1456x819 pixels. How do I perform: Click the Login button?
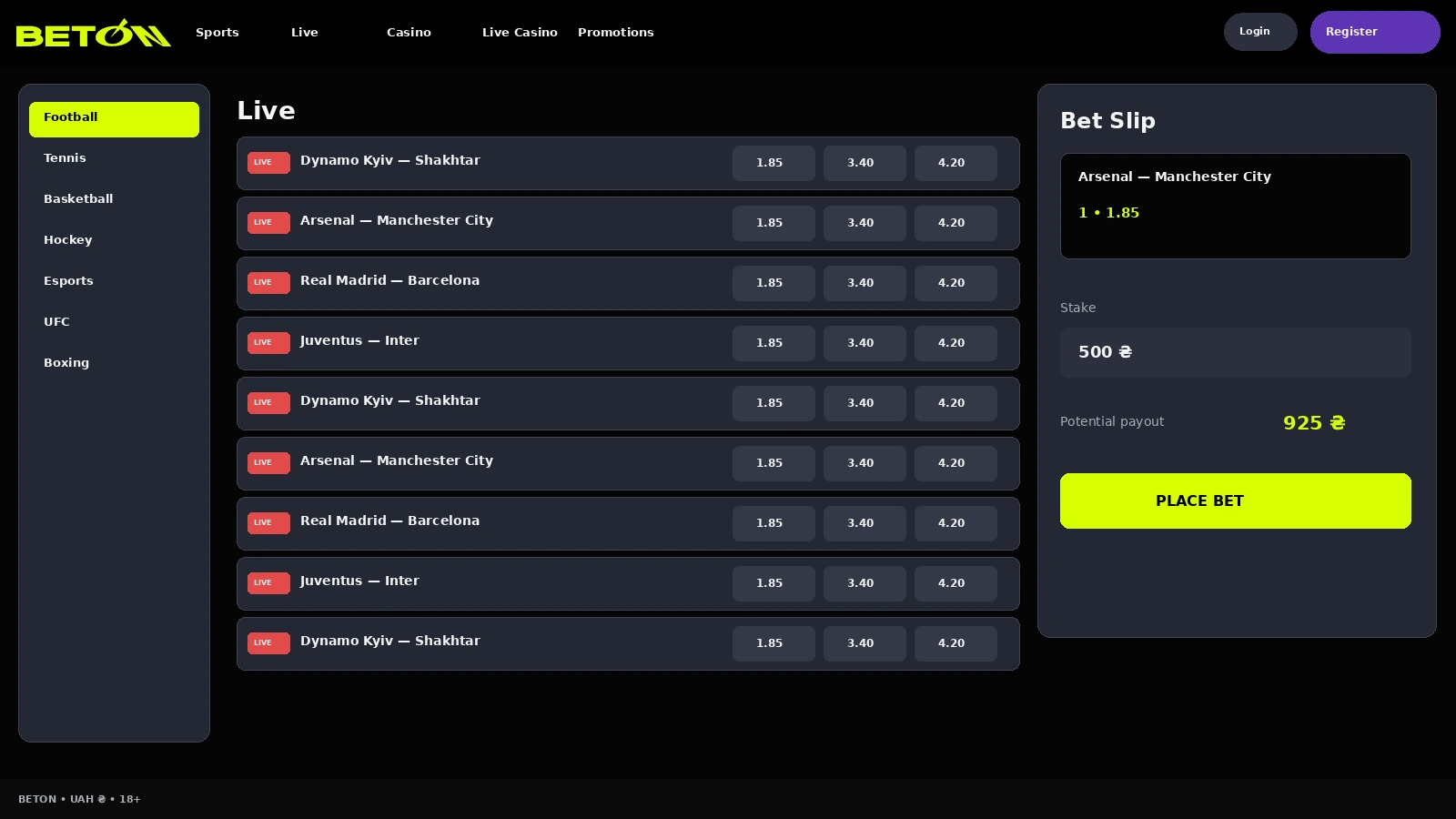(x=1260, y=32)
